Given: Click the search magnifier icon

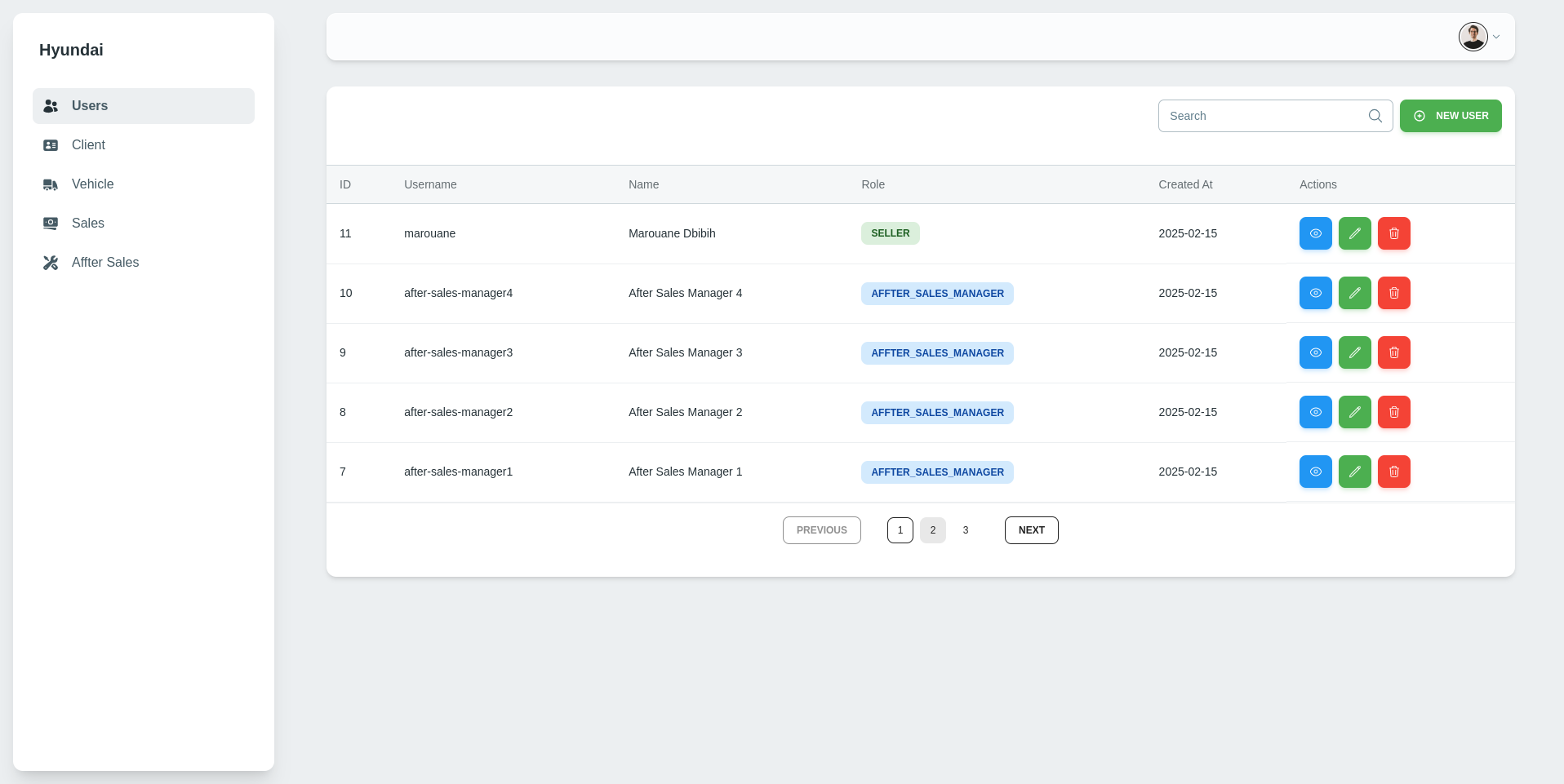Looking at the screenshot, I should (1375, 116).
